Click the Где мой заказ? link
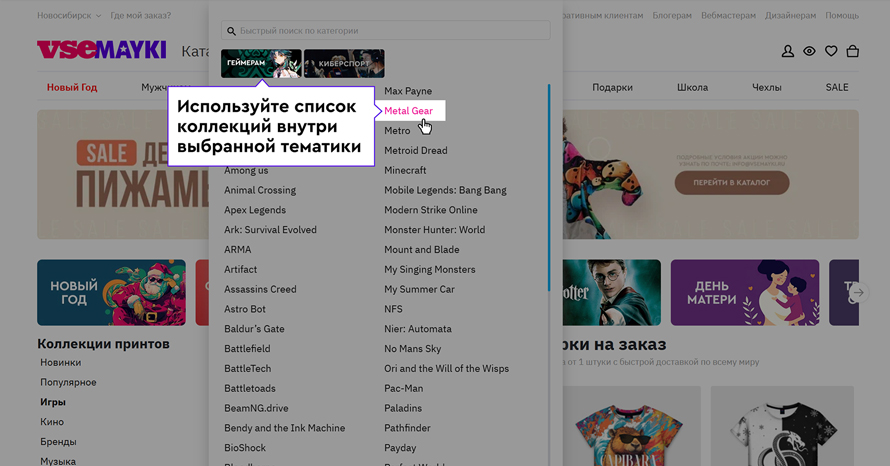Viewport: 890px width, 466px height. click(x=141, y=15)
